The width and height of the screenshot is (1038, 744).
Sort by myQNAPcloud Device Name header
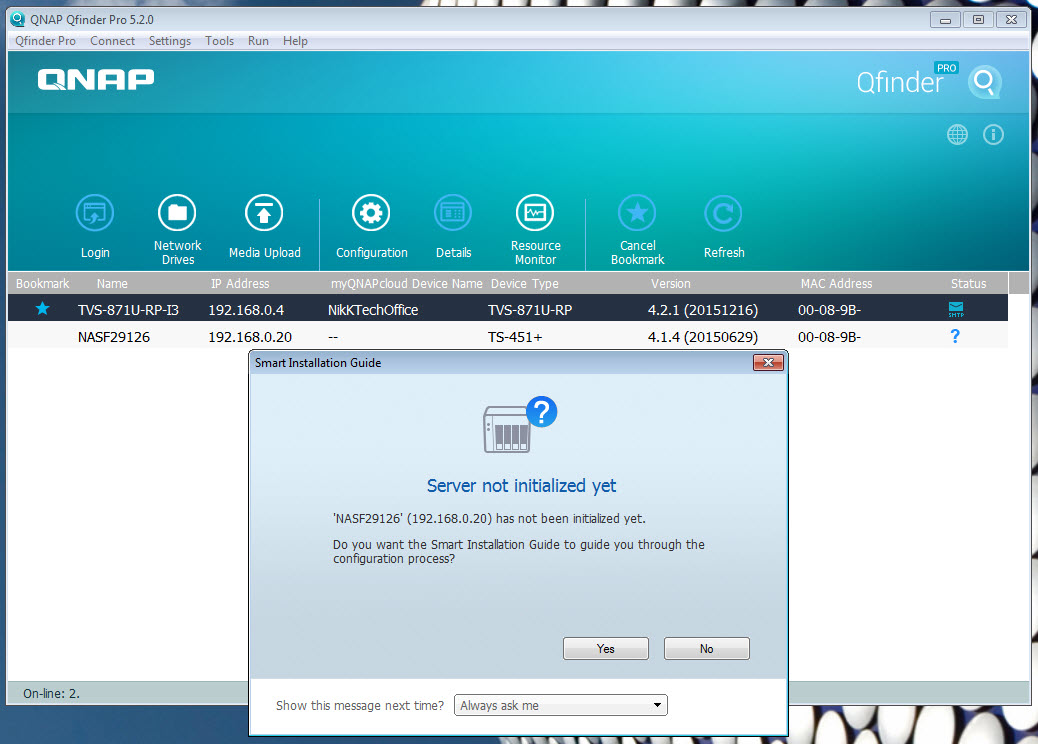(406, 283)
